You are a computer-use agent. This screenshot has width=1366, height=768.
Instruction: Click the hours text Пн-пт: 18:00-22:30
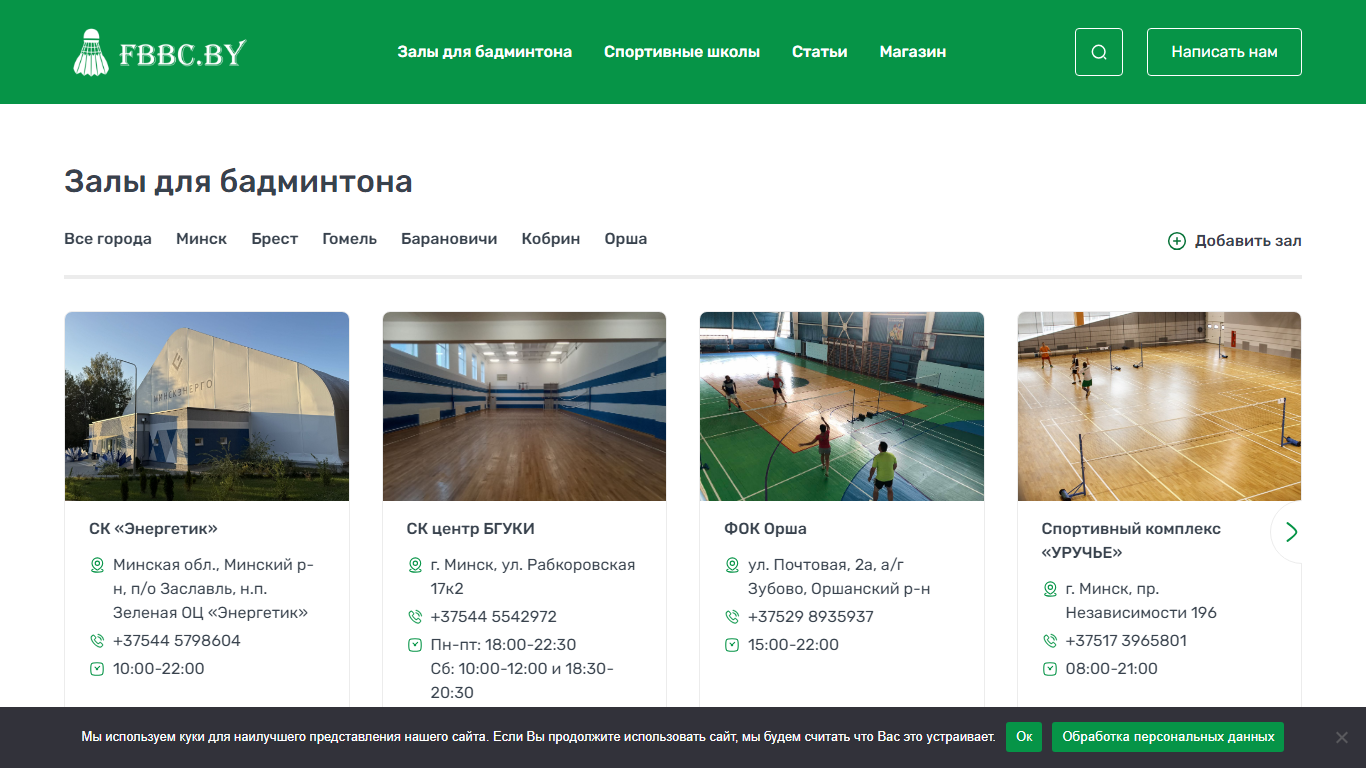504,645
